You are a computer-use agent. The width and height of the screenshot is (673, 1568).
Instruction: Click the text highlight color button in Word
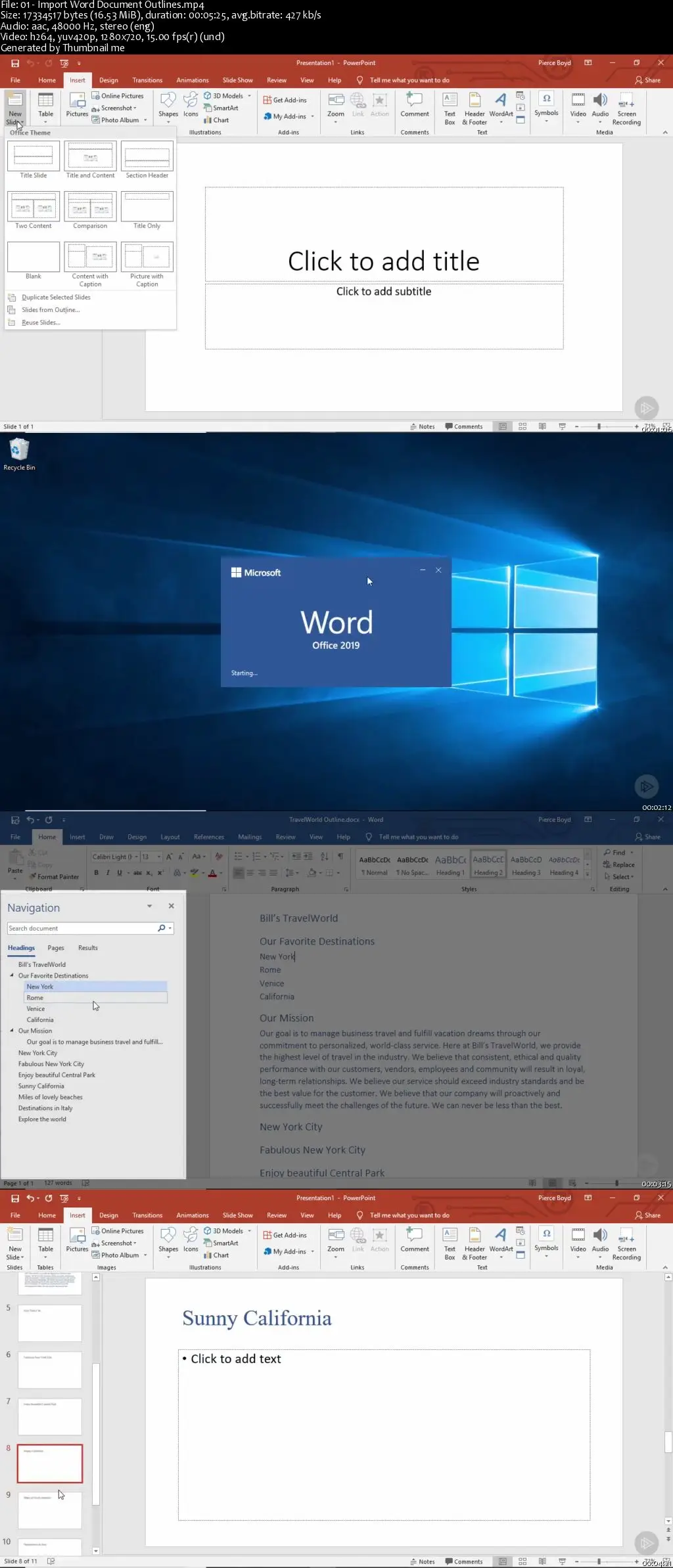click(194, 873)
